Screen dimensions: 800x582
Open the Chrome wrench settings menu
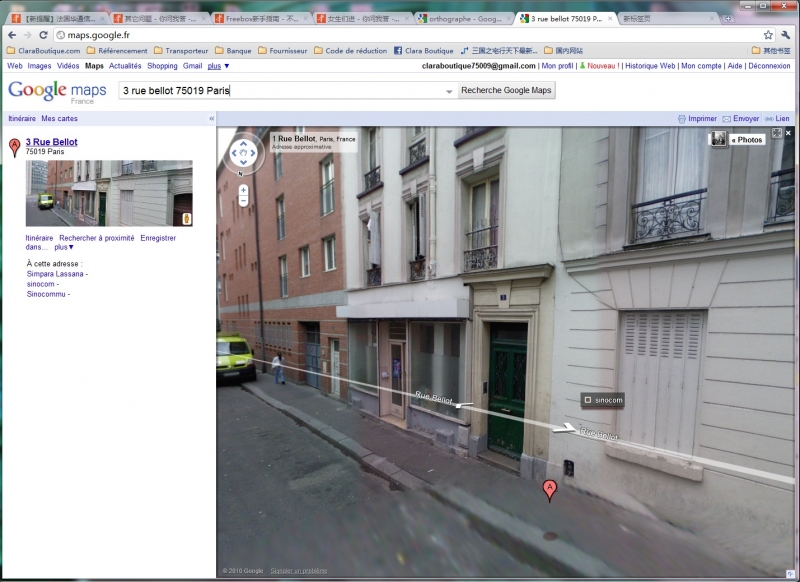tap(786, 35)
